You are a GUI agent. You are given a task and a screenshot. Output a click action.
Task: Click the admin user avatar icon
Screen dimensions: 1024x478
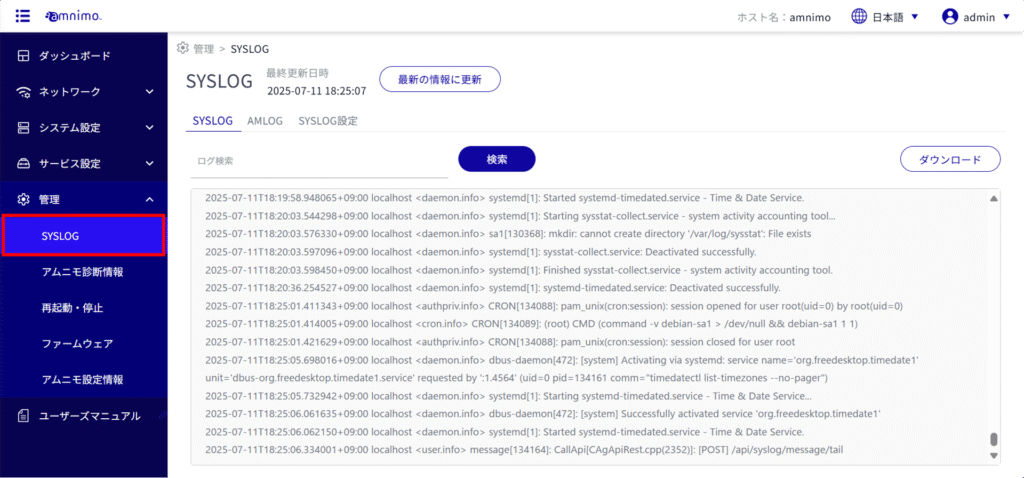pos(950,16)
